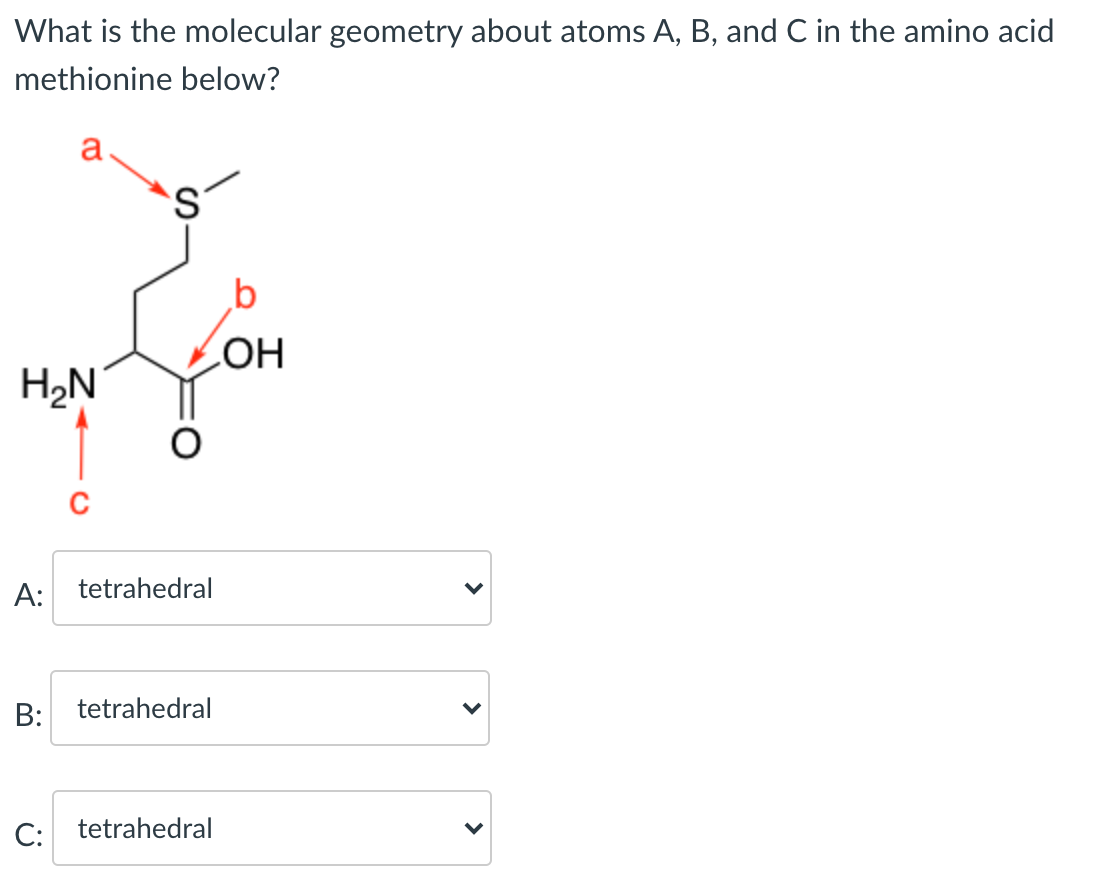Click the double-bonded O atom
This screenshot has height=884, width=1100.
point(186,443)
